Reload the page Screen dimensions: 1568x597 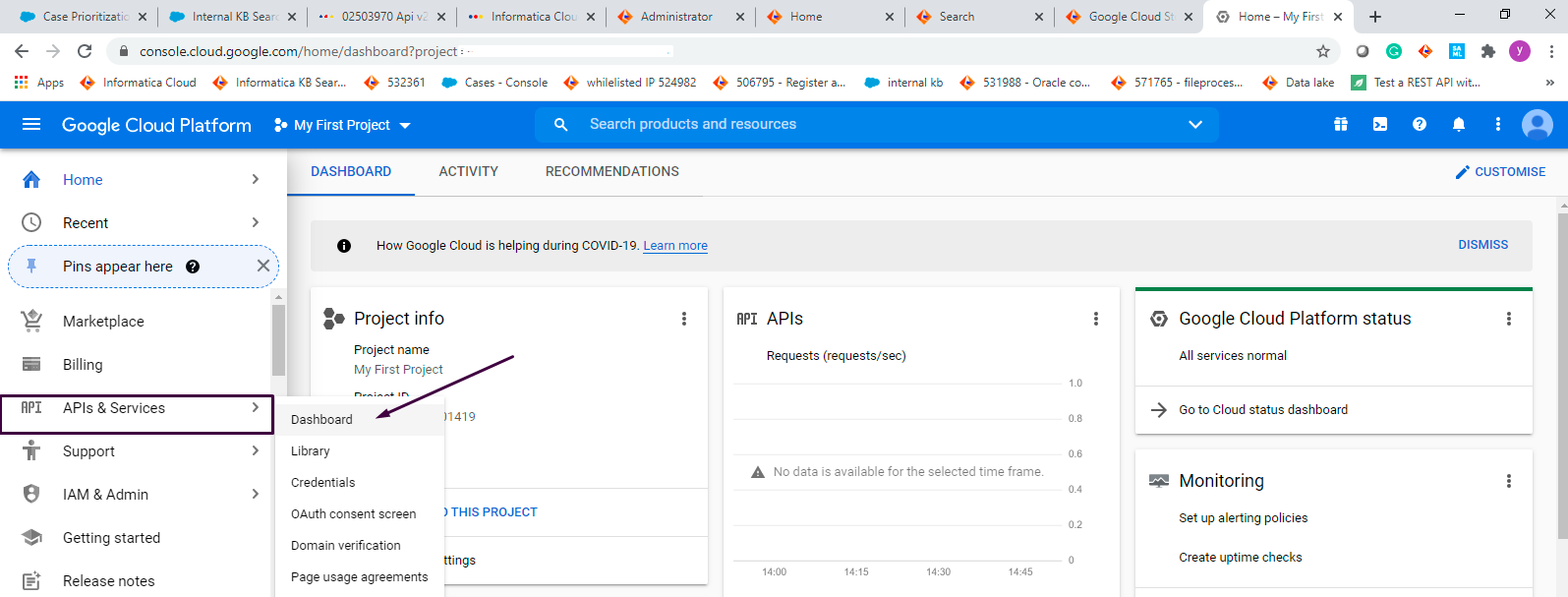(85, 51)
